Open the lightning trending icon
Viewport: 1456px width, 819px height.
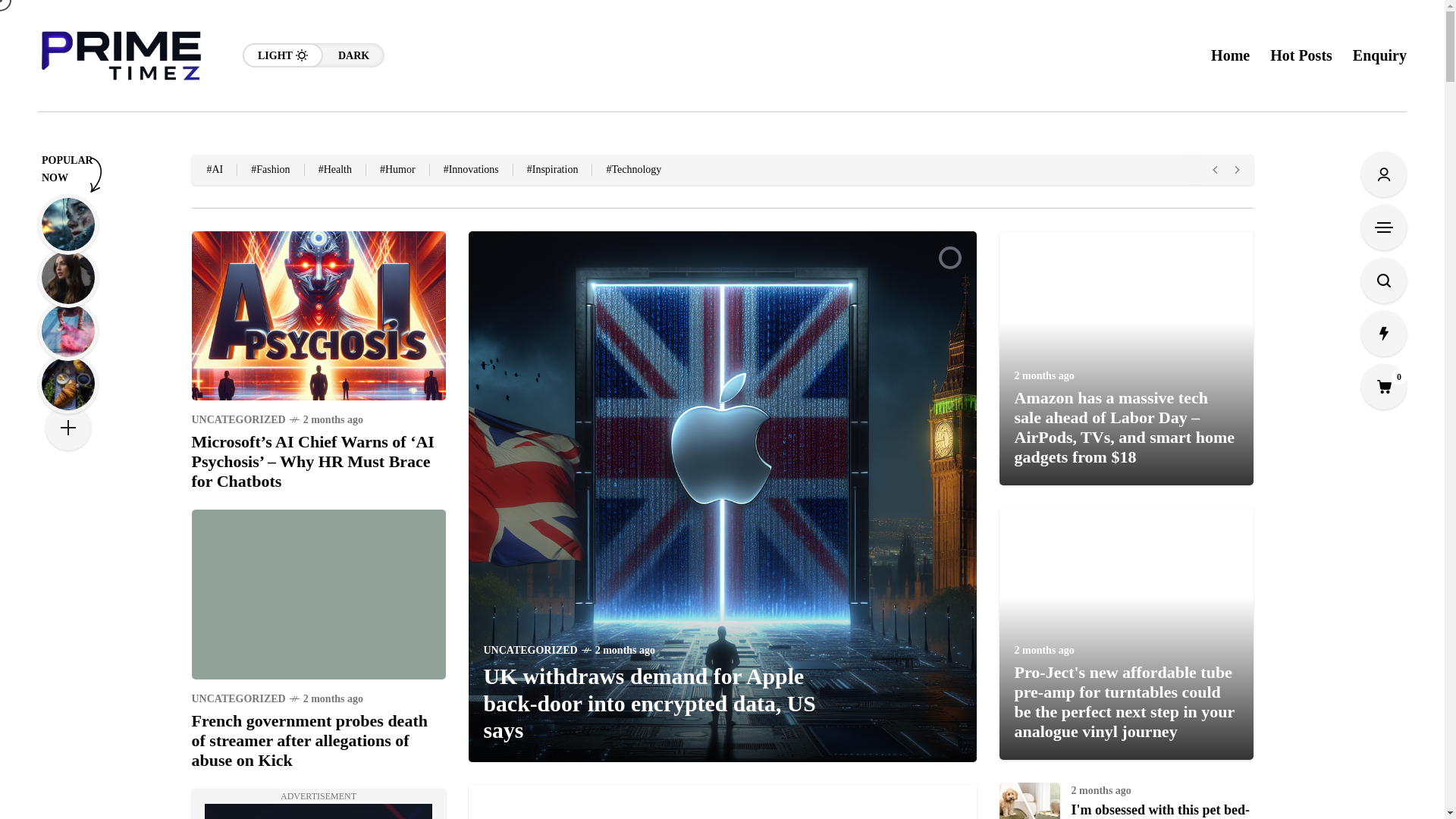pyautogui.click(x=1383, y=334)
